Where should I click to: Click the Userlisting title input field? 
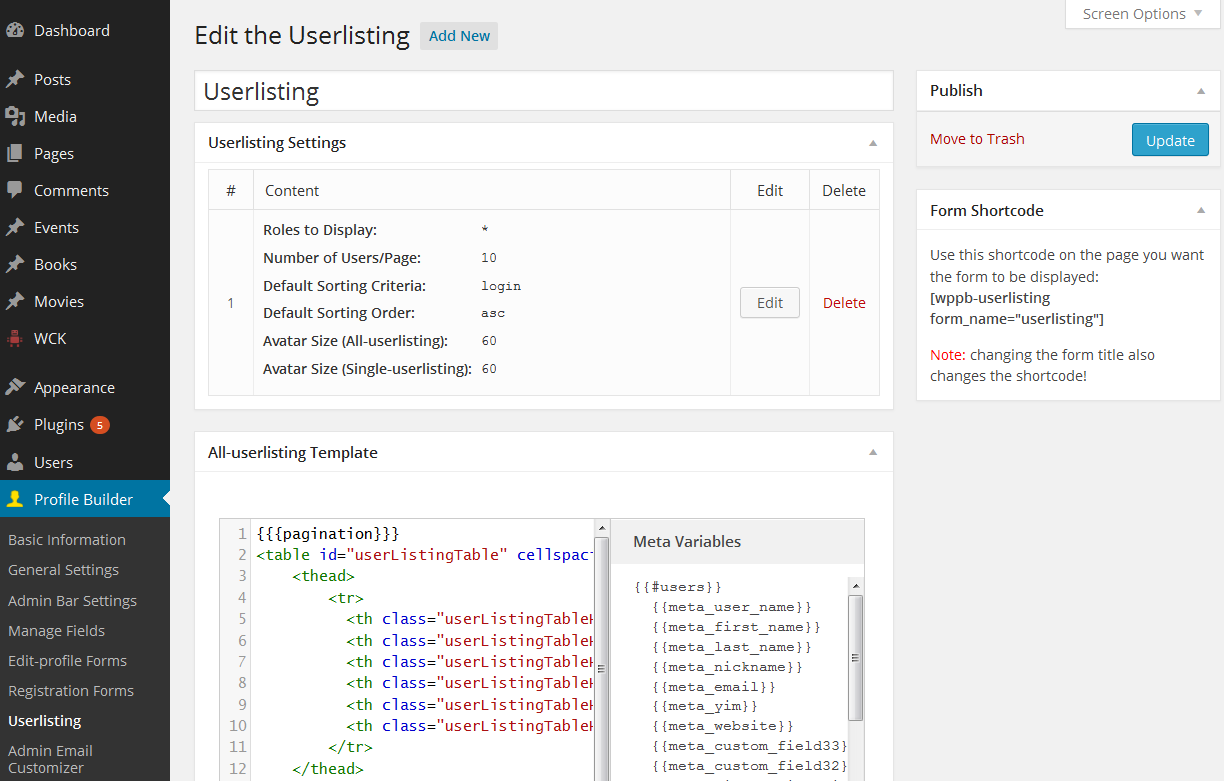544,91
